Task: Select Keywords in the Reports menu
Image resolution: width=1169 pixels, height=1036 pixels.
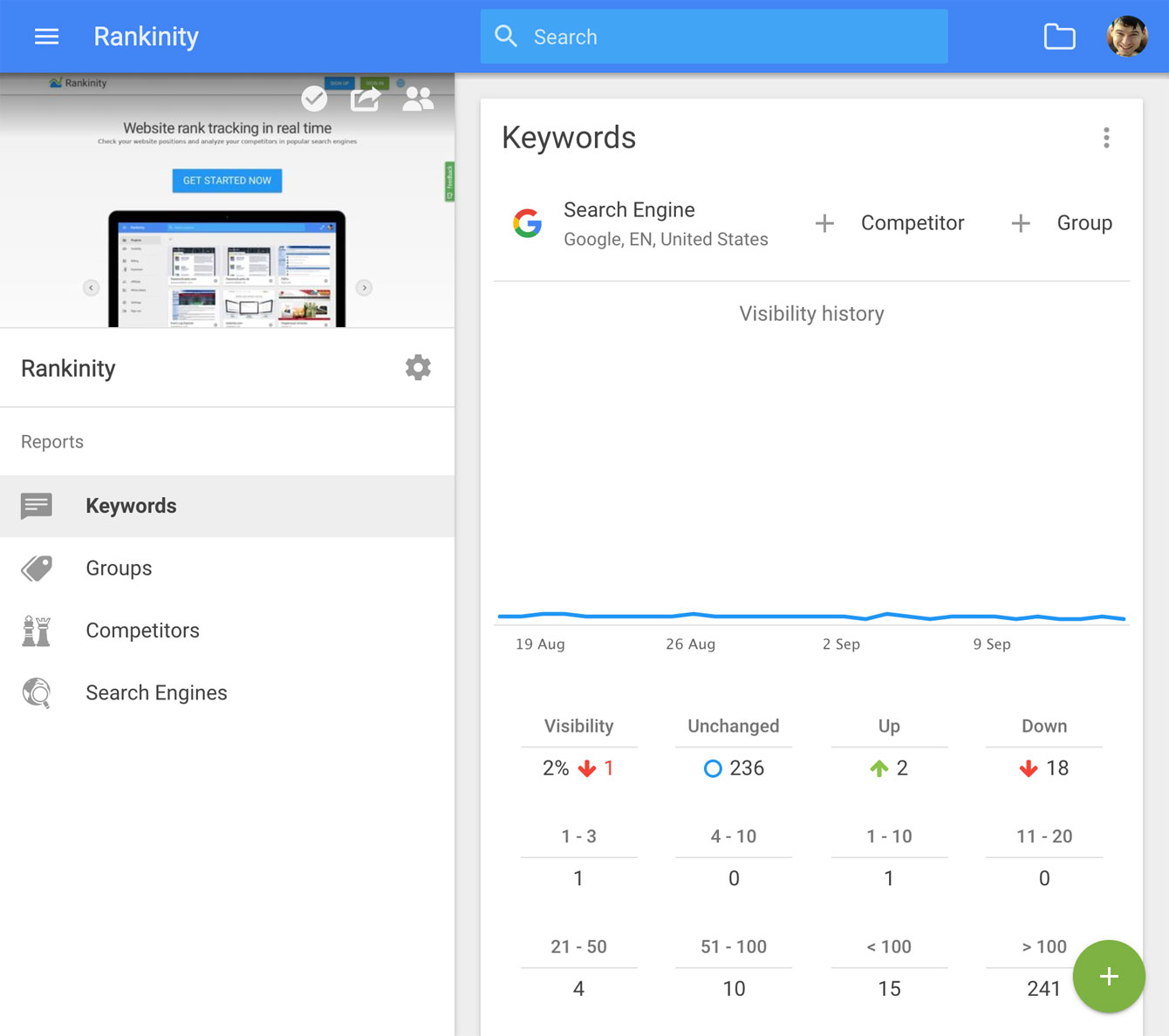Action: coord(227,506)
